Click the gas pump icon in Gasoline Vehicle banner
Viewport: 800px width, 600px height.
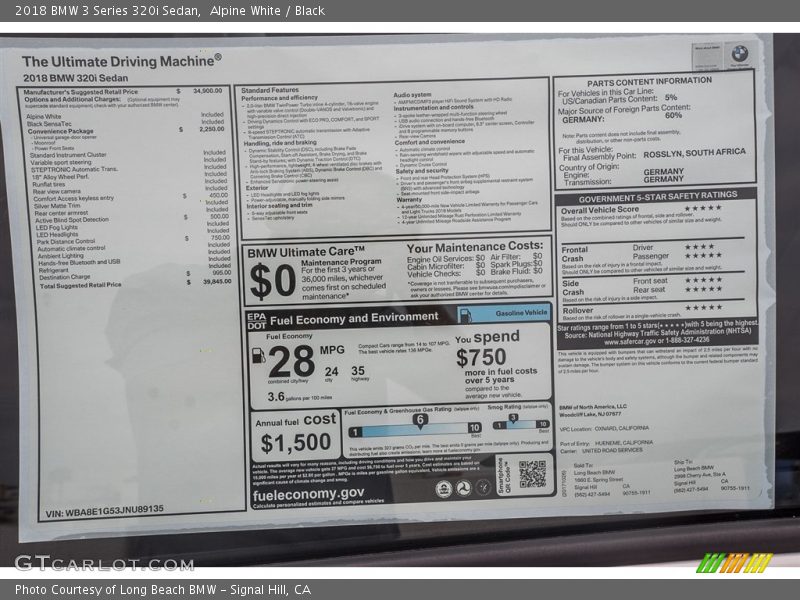click(x=465, y=315)
